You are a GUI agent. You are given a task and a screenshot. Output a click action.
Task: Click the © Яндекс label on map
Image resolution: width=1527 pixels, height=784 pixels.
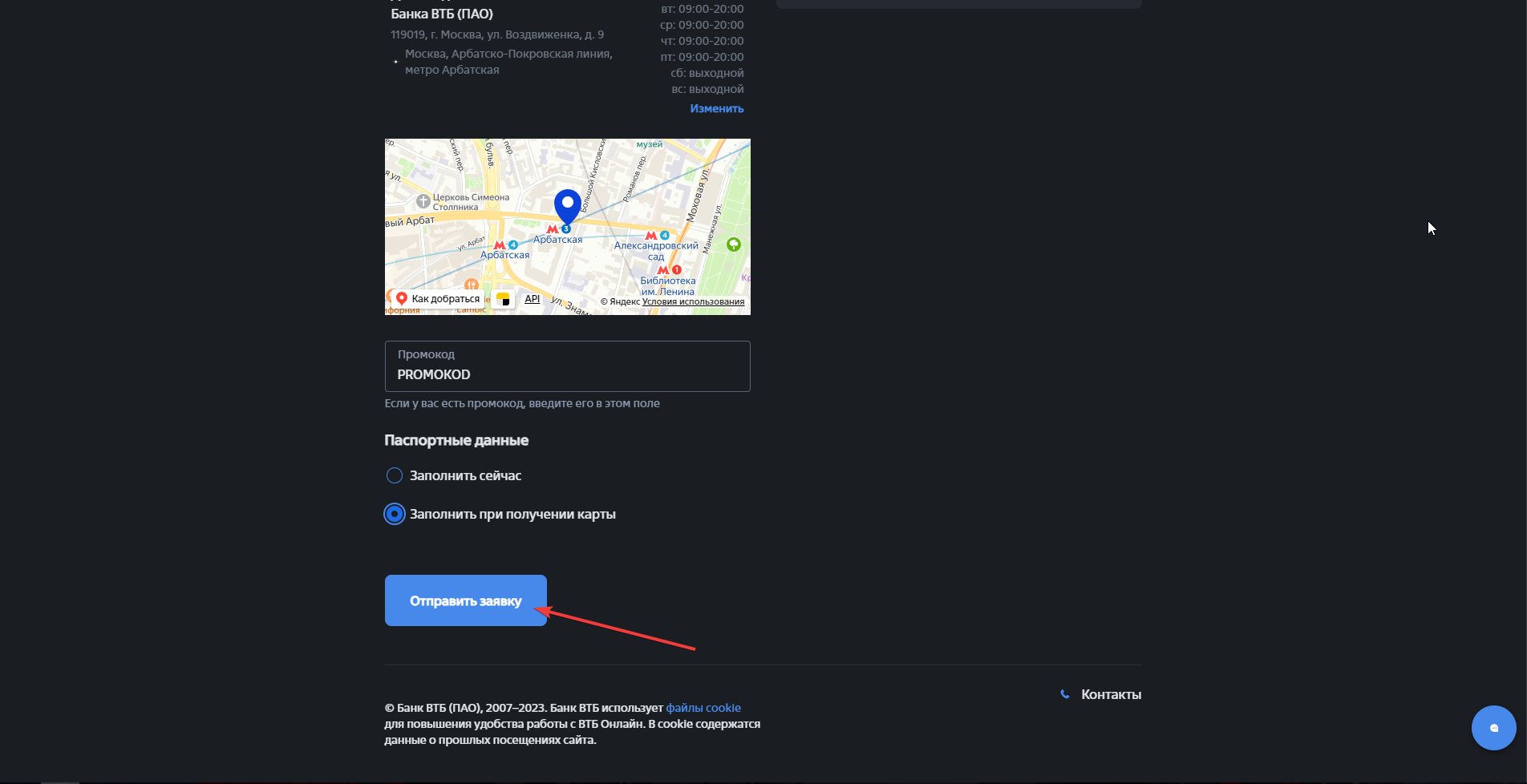click(x=620, y=301)
